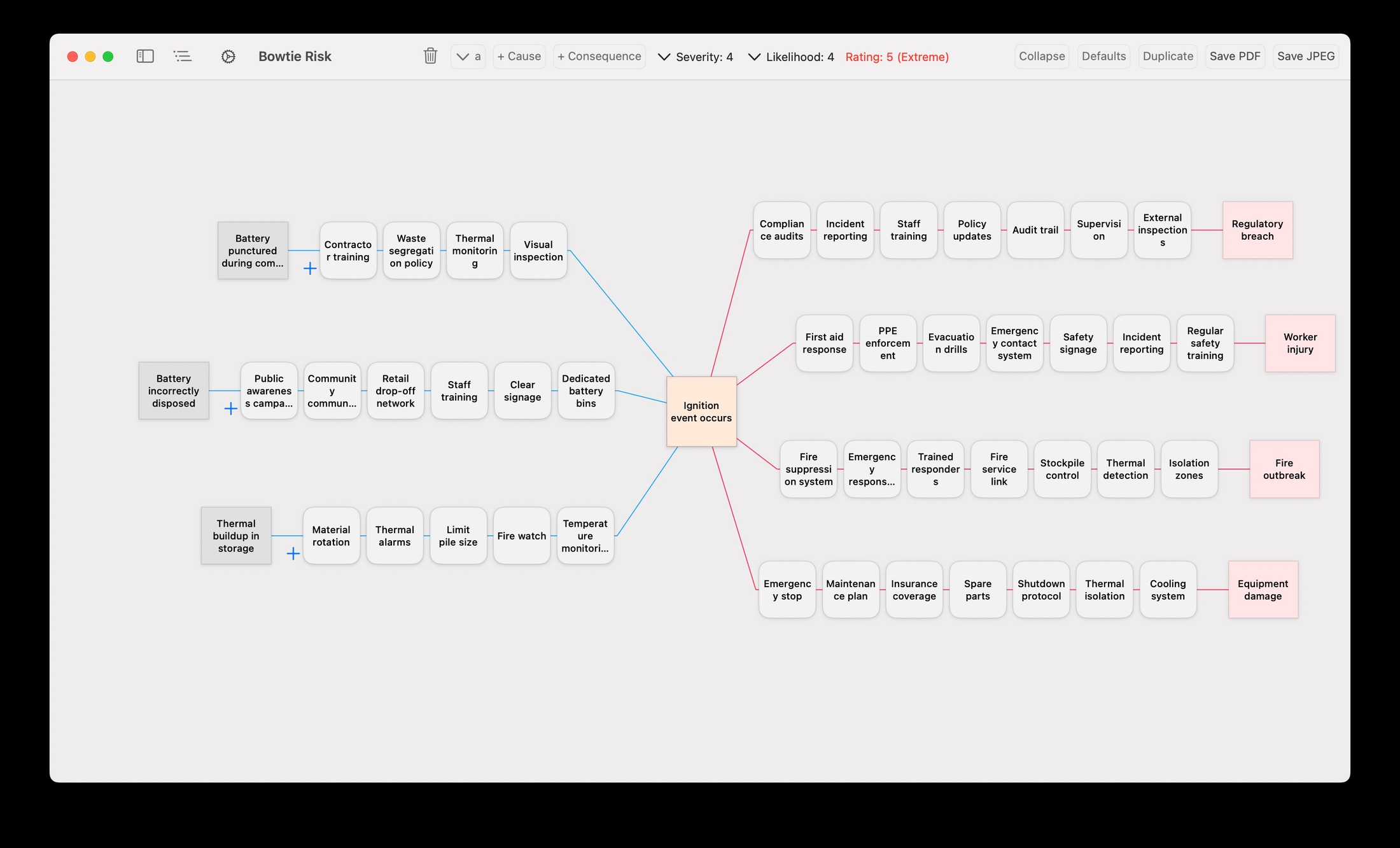Select the Ignition event occurs node
Viewport: 1400px width, 848px height.
point(701,412)
